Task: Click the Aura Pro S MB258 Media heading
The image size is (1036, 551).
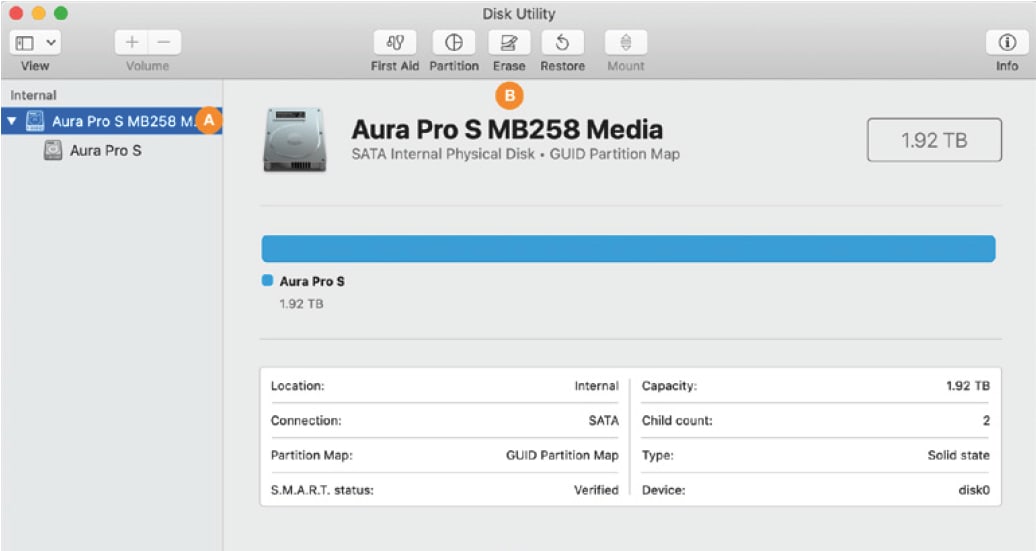Action: pos(507,130)
